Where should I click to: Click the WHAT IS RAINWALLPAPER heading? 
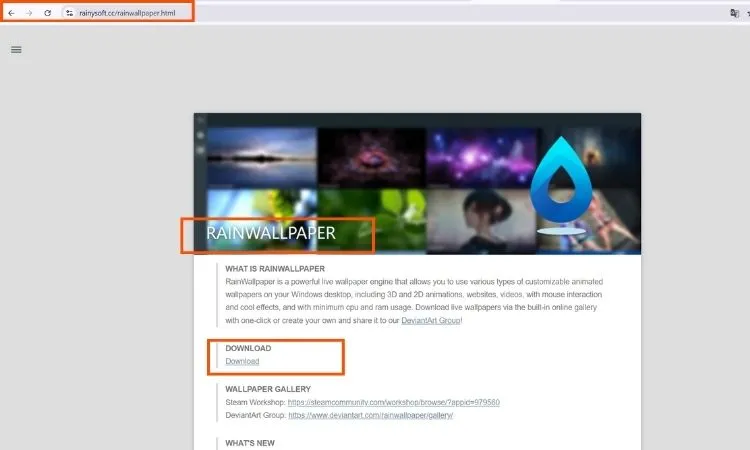pos(277,269)
